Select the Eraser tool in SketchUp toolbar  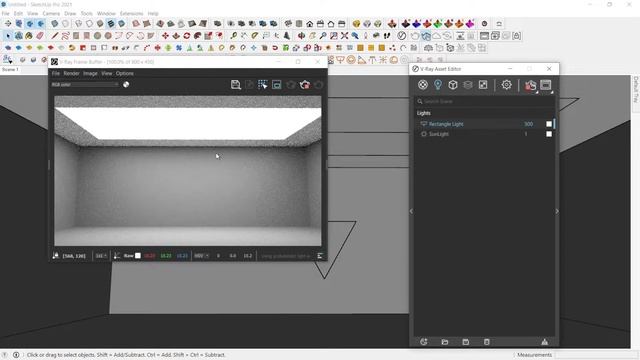pyautogui.click(x=40, y=36)
